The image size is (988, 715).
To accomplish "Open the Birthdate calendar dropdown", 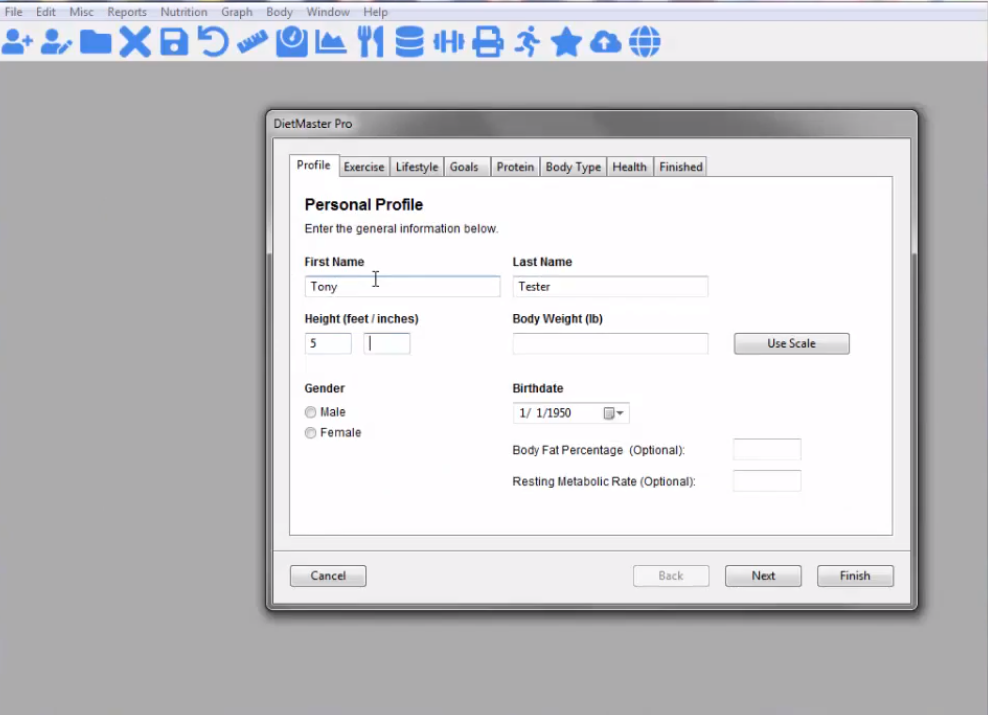I will pyautogui.click(x=608, y=412).
